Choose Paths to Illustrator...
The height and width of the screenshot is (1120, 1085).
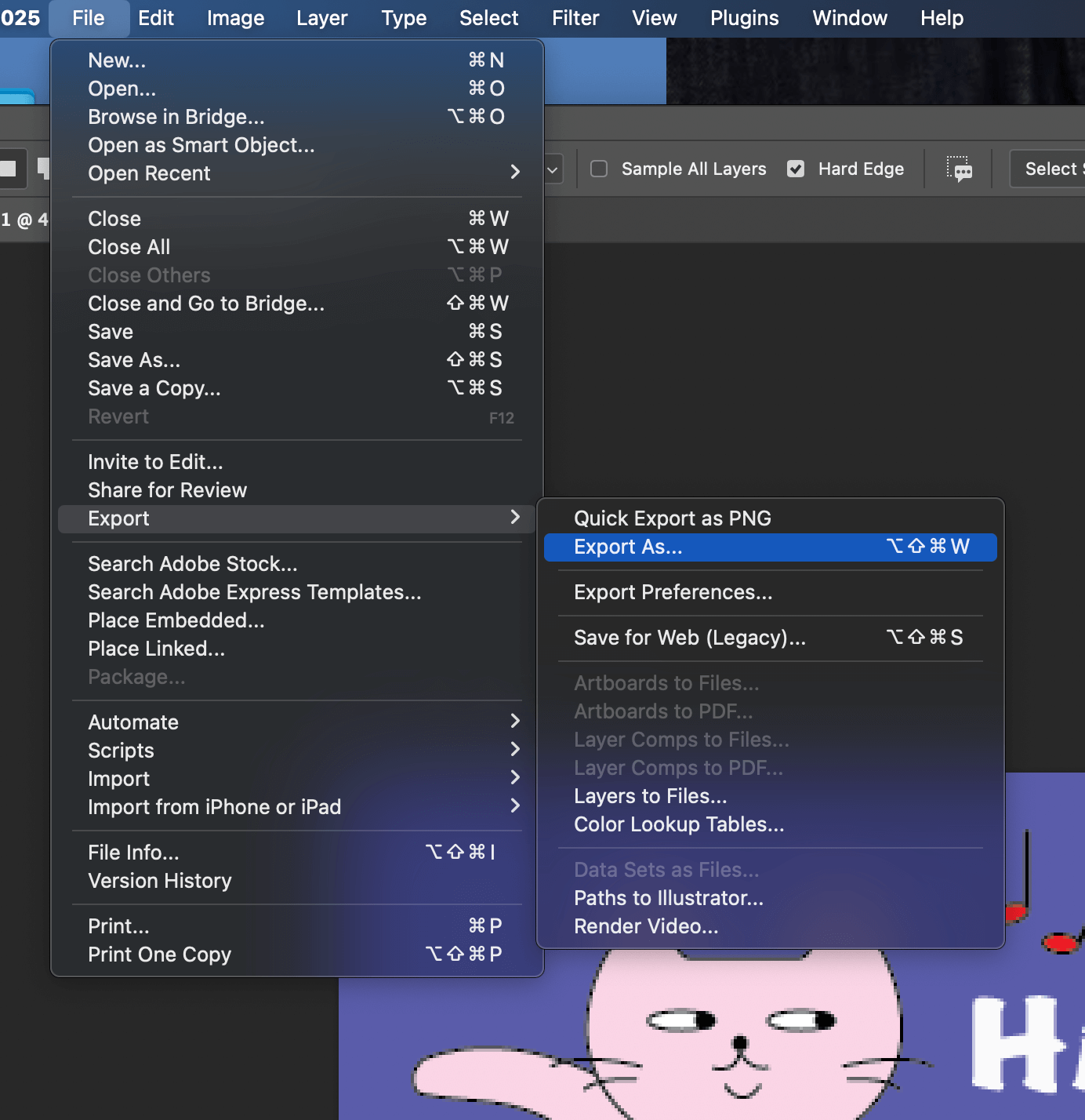(x=770, y=898)
